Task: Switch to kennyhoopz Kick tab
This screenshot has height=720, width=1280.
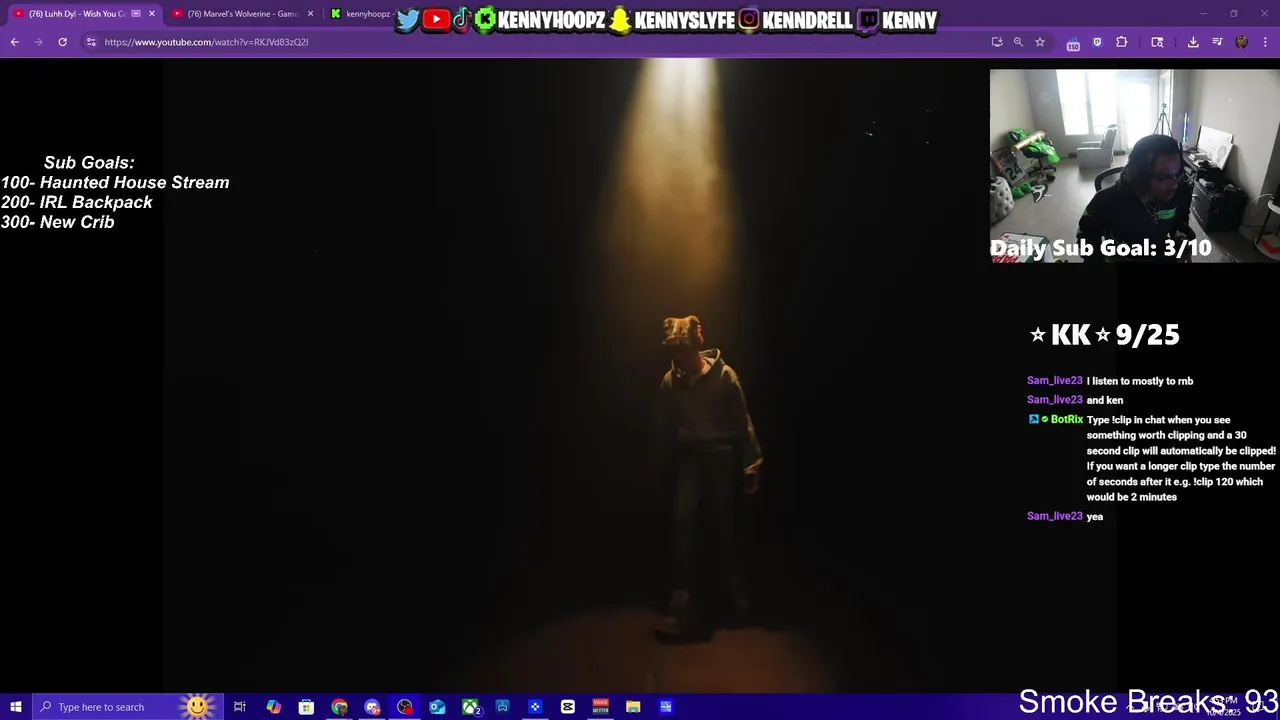Action: (x=360, y=14)
